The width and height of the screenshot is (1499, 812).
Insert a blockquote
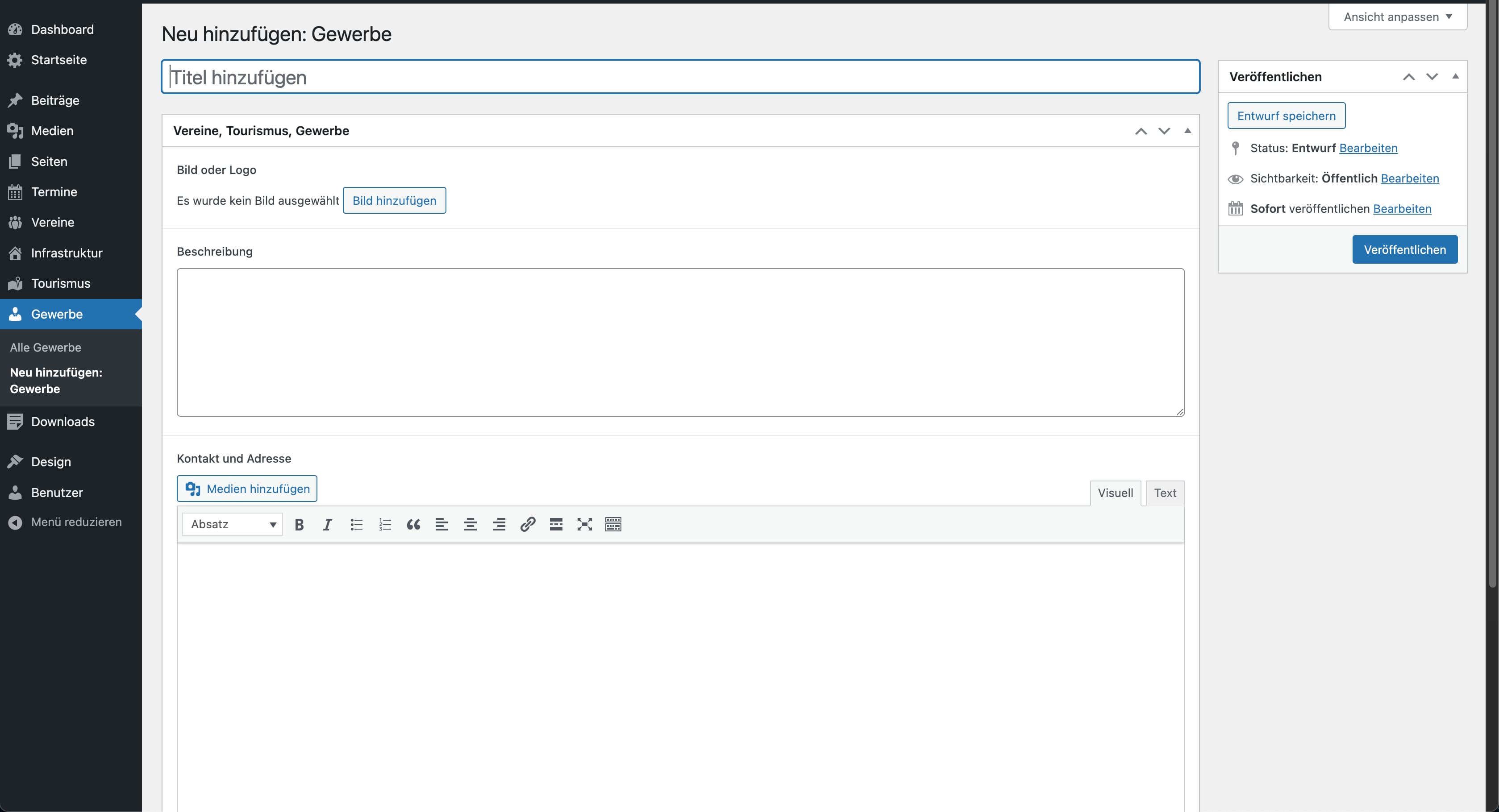coord(413,525)
